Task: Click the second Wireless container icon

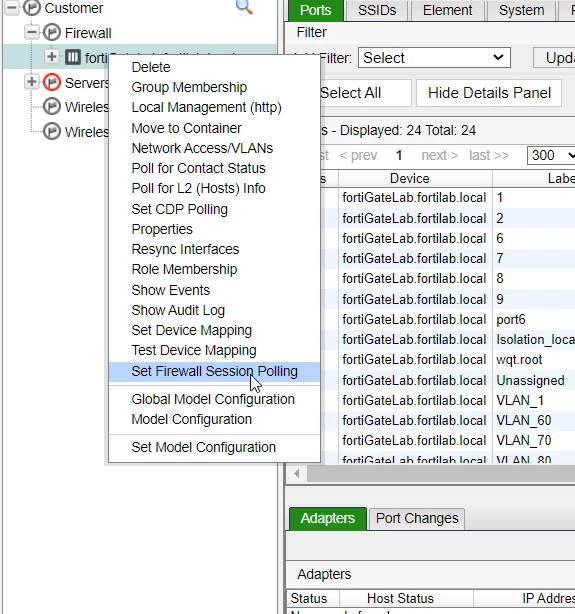Action: [52, 132]
